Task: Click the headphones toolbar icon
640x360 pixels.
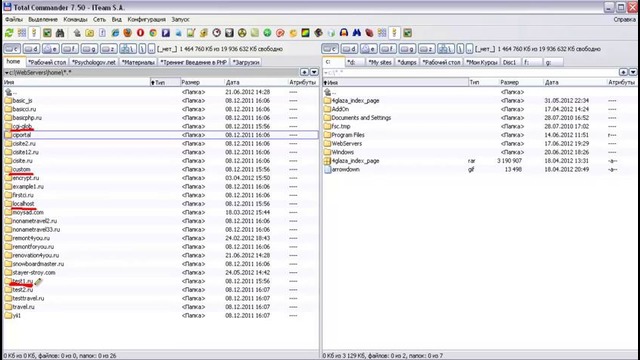Action: click(344, 33)
